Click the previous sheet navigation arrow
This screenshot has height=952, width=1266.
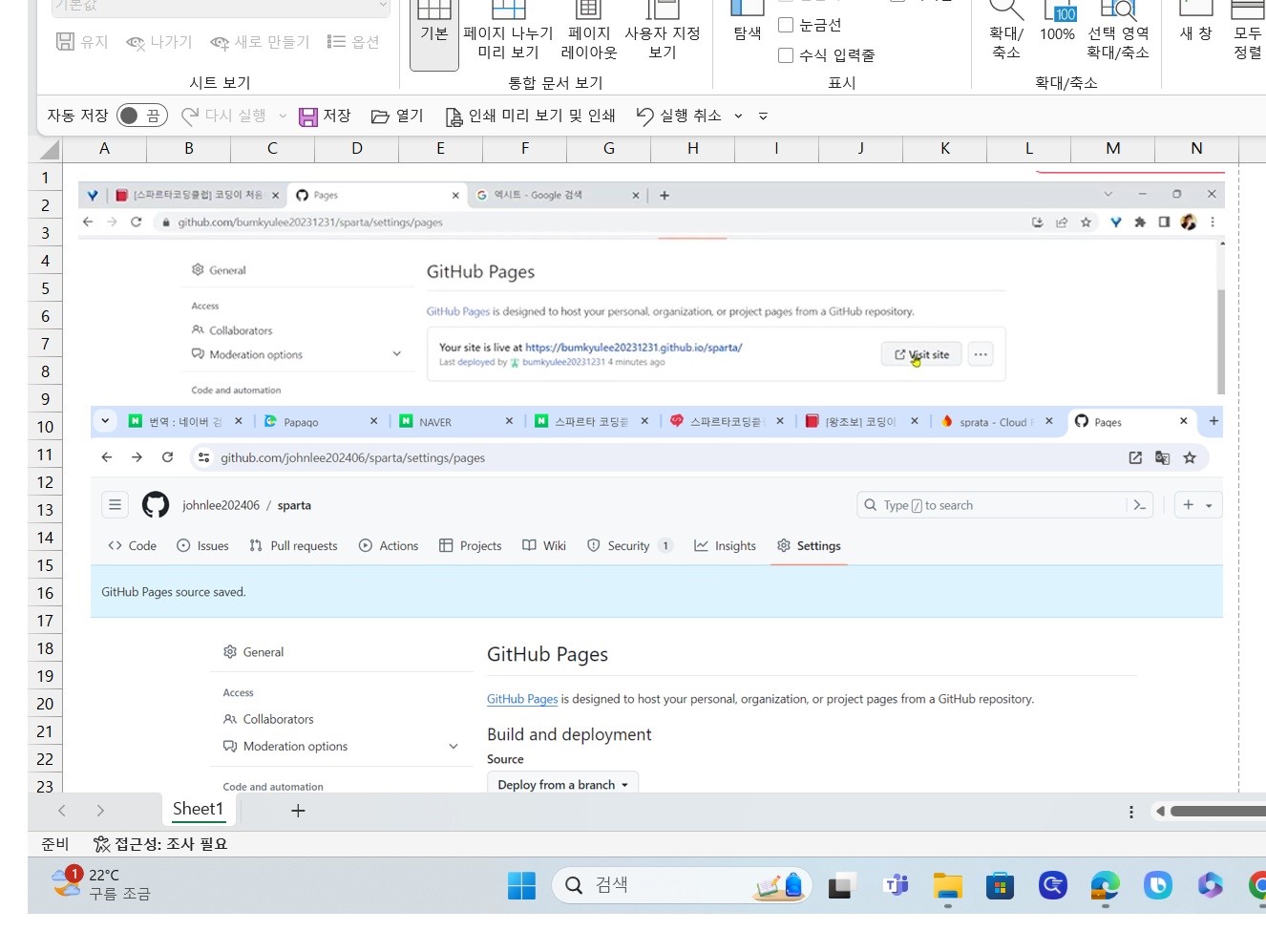pyautogui.click(x=62, y=811)
